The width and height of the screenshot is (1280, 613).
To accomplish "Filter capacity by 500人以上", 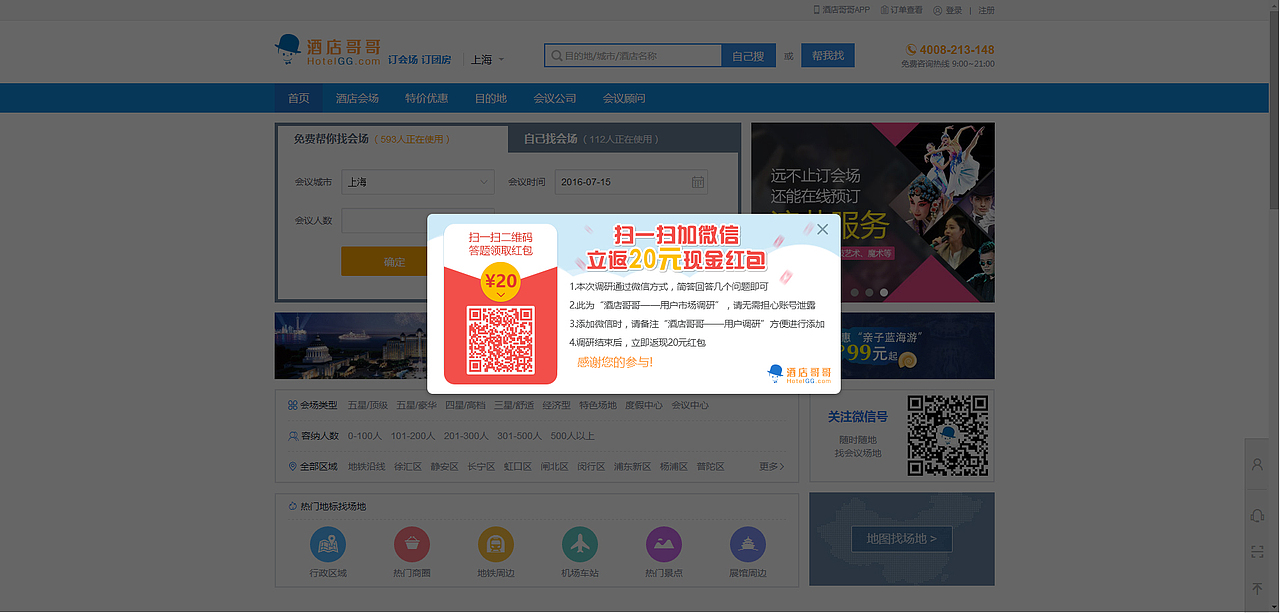I will click(x=572, y=436).
